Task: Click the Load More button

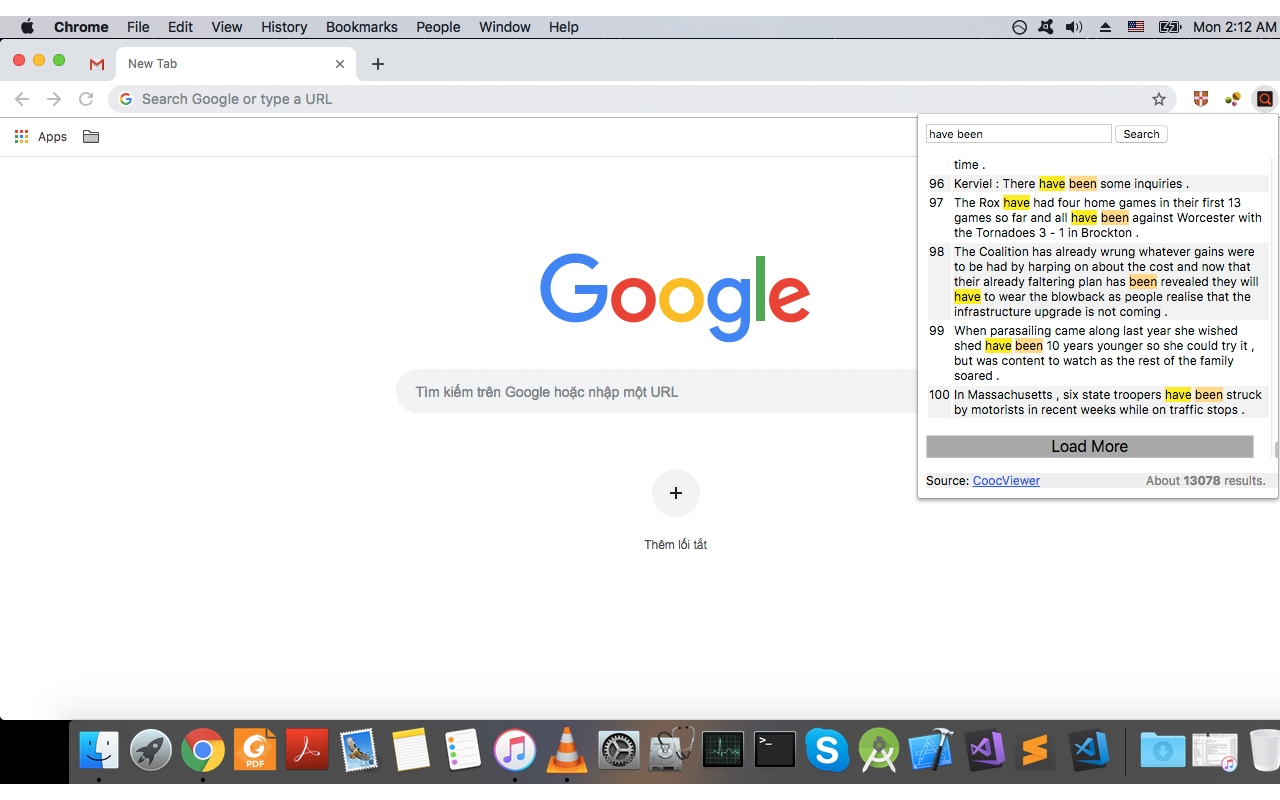Action: click(1089, 447)
